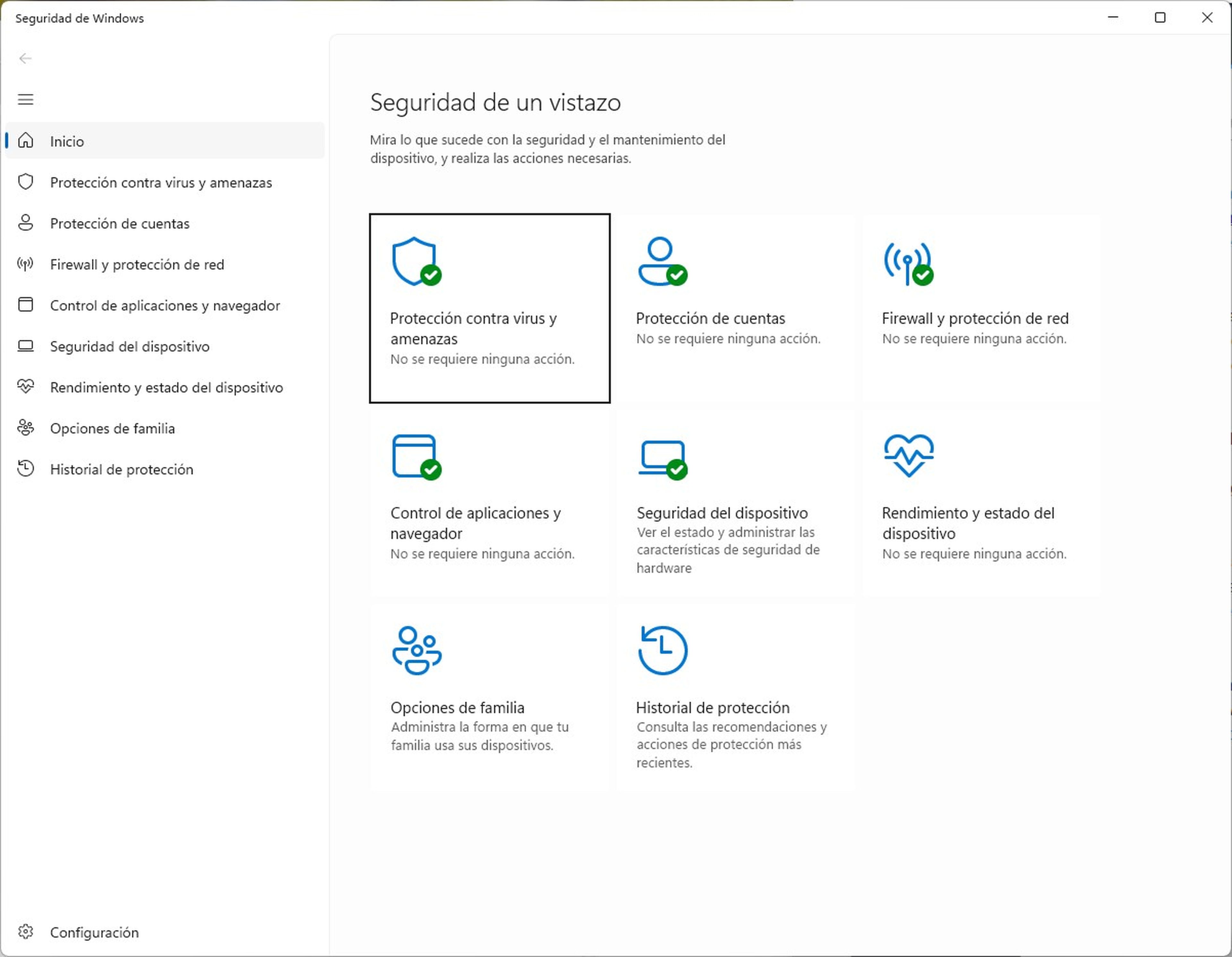Click the Inicio home icon in sidebar
The width and height of the screenshot is (1232, 957).
[25, 140]
